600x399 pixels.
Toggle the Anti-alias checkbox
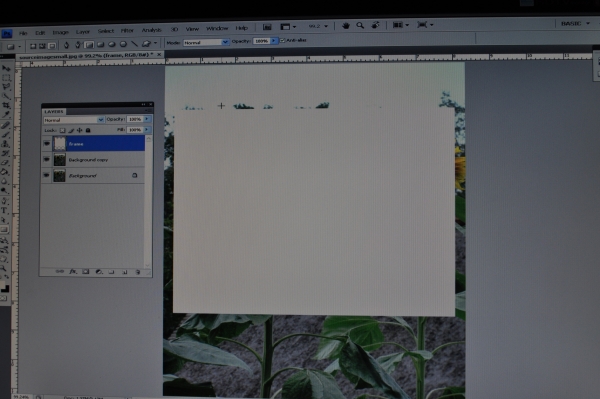283,40
